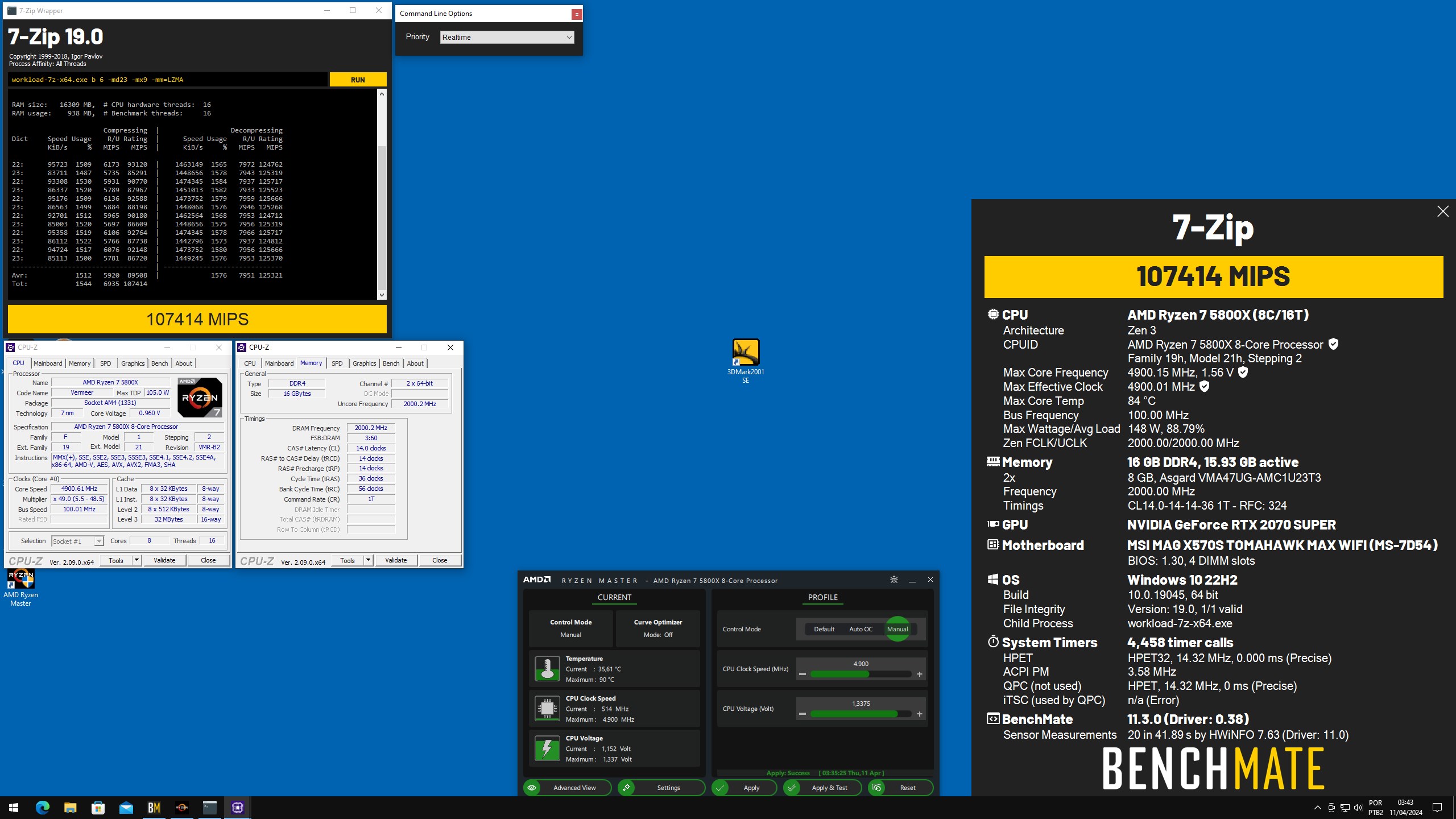Open Bench tab in right CPU-Z window
1456x819 pixels.
coord(391,363)
